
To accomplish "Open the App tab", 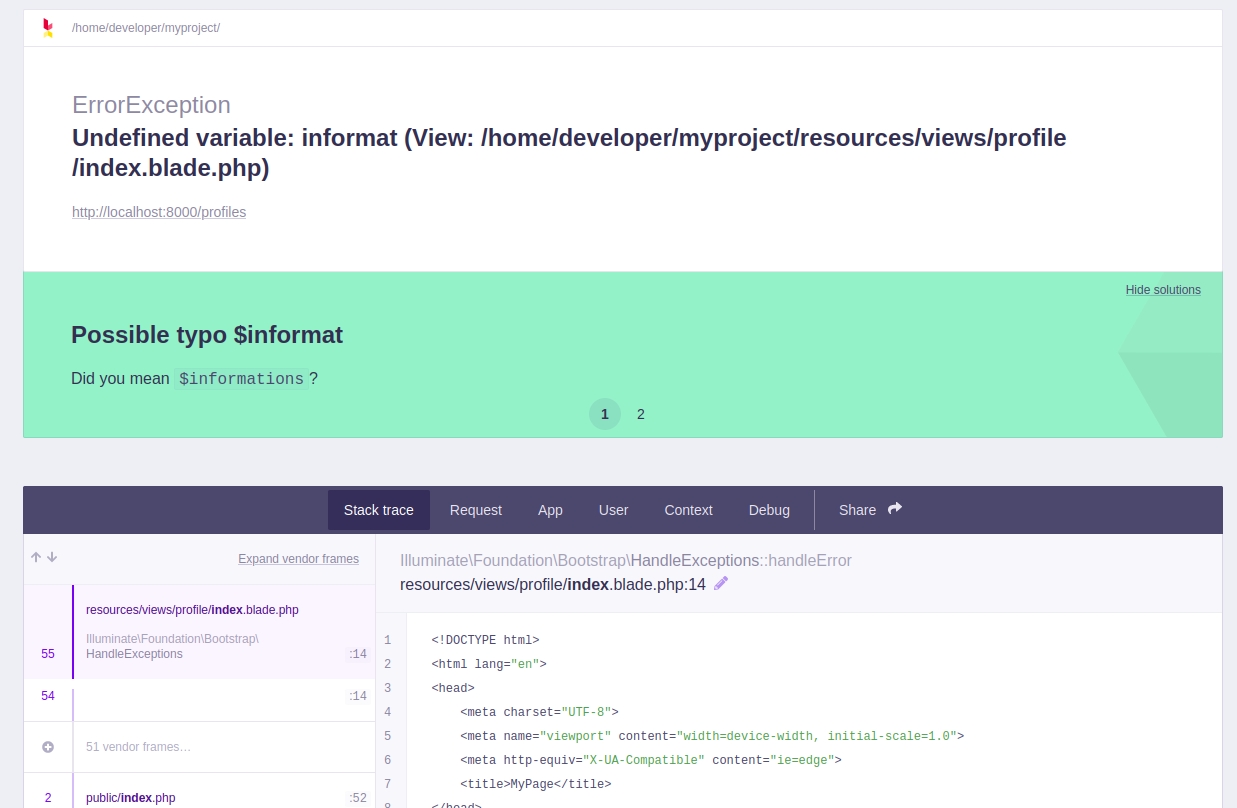I will pos(550,510).
